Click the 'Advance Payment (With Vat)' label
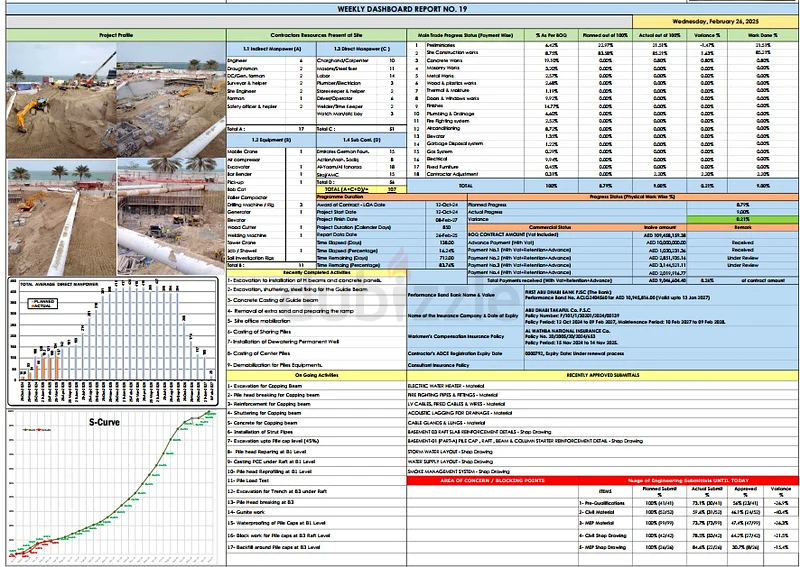The image size is (800, 567). [x=501, y=243]
